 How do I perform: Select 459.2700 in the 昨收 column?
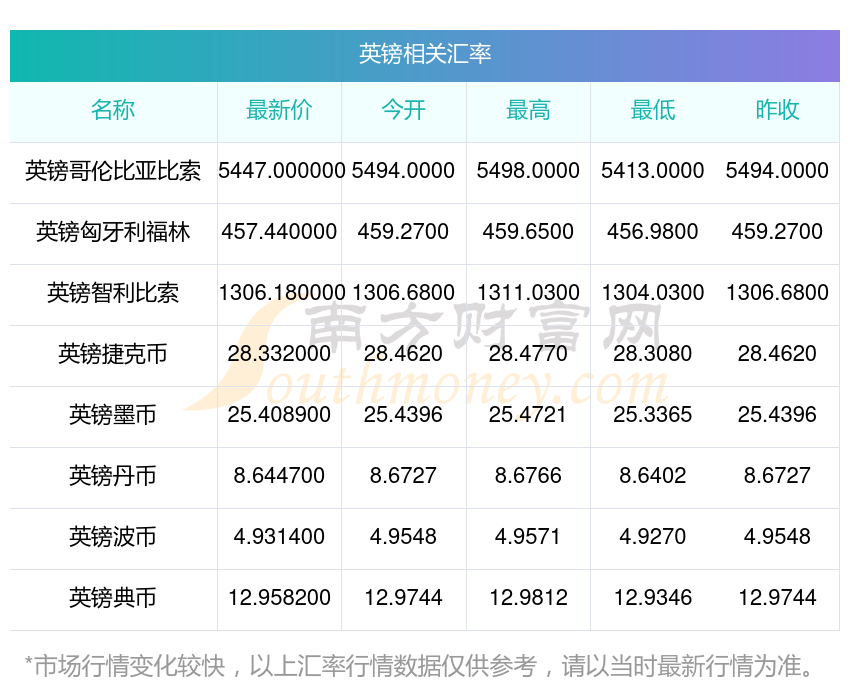click(777, 232)
